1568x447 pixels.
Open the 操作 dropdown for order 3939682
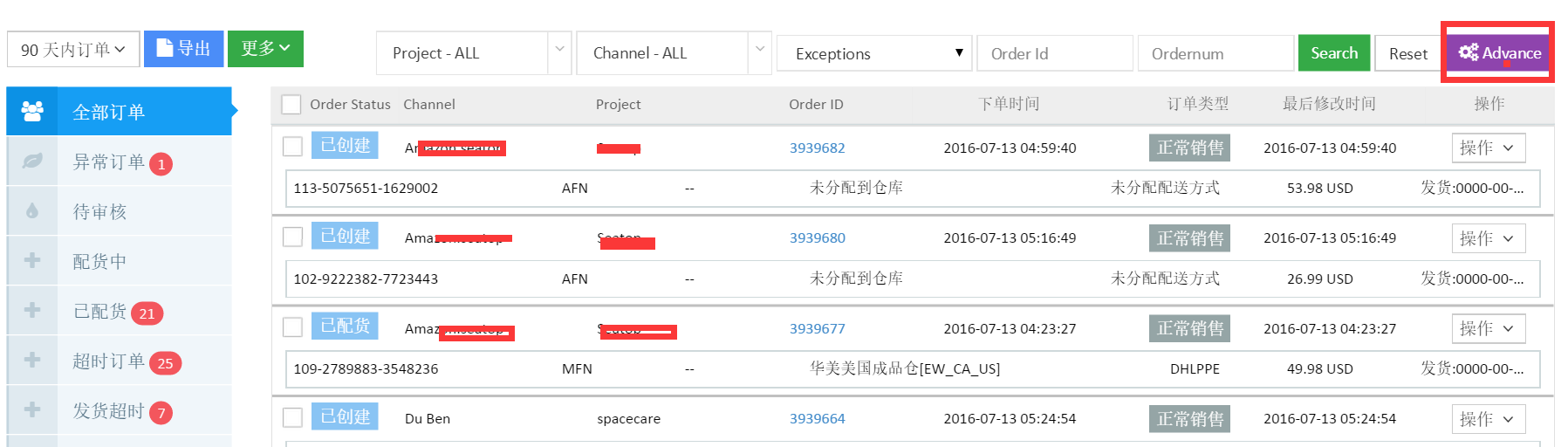[1489, 148]
